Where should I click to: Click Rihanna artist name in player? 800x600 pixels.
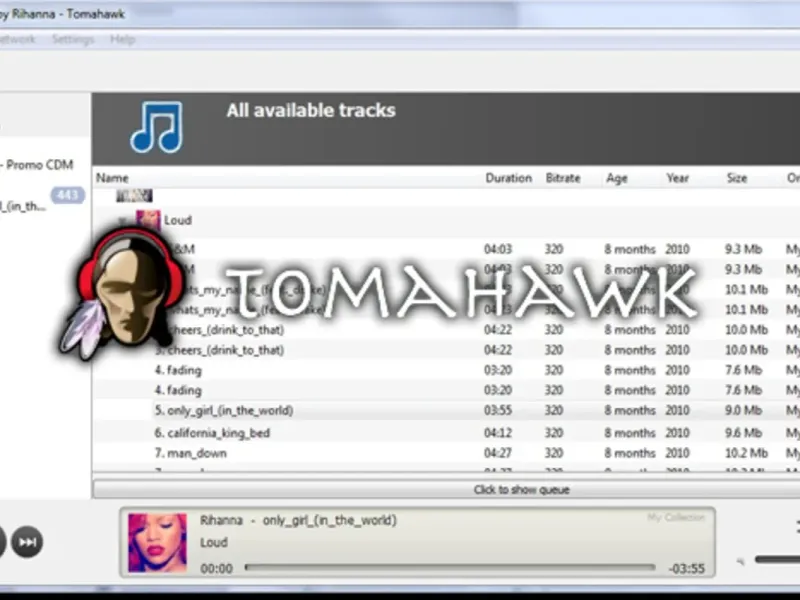click(221, 520)
